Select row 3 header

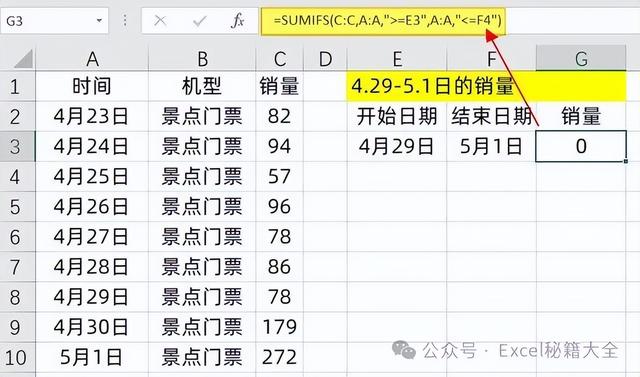(18, 146)
